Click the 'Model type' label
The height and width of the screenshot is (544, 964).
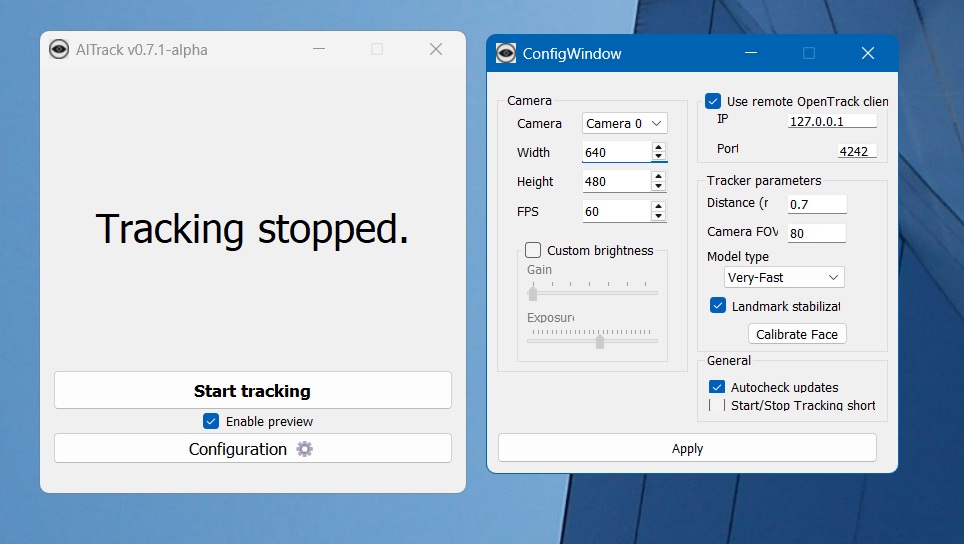738,256
